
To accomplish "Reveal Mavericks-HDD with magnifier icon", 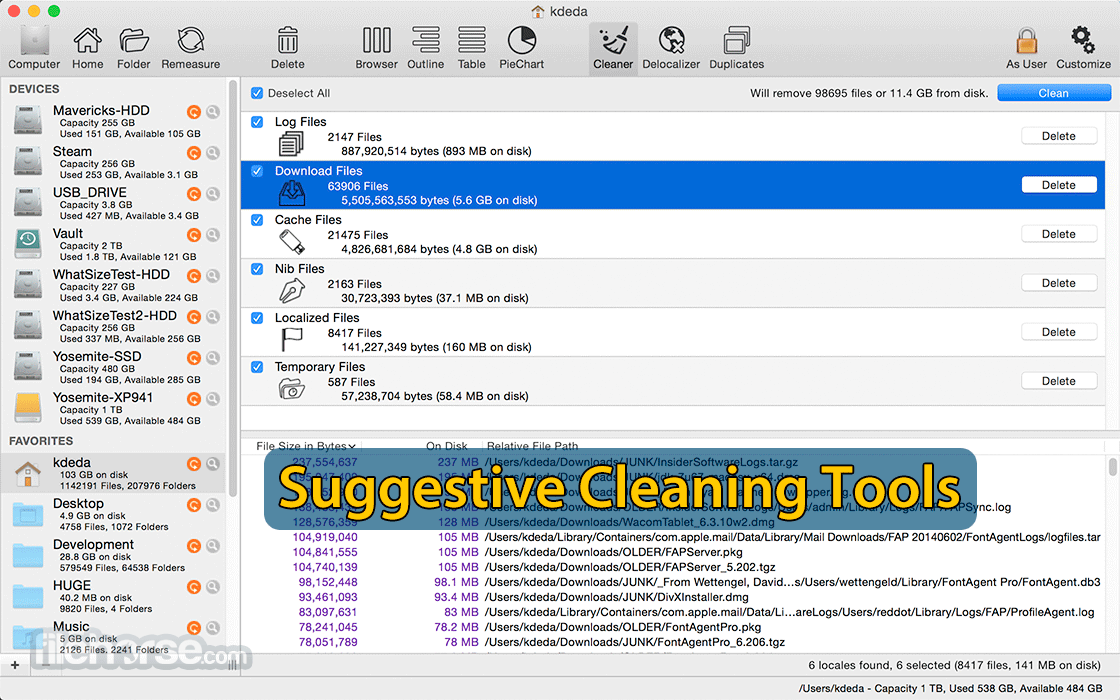I will pos(213,111).
